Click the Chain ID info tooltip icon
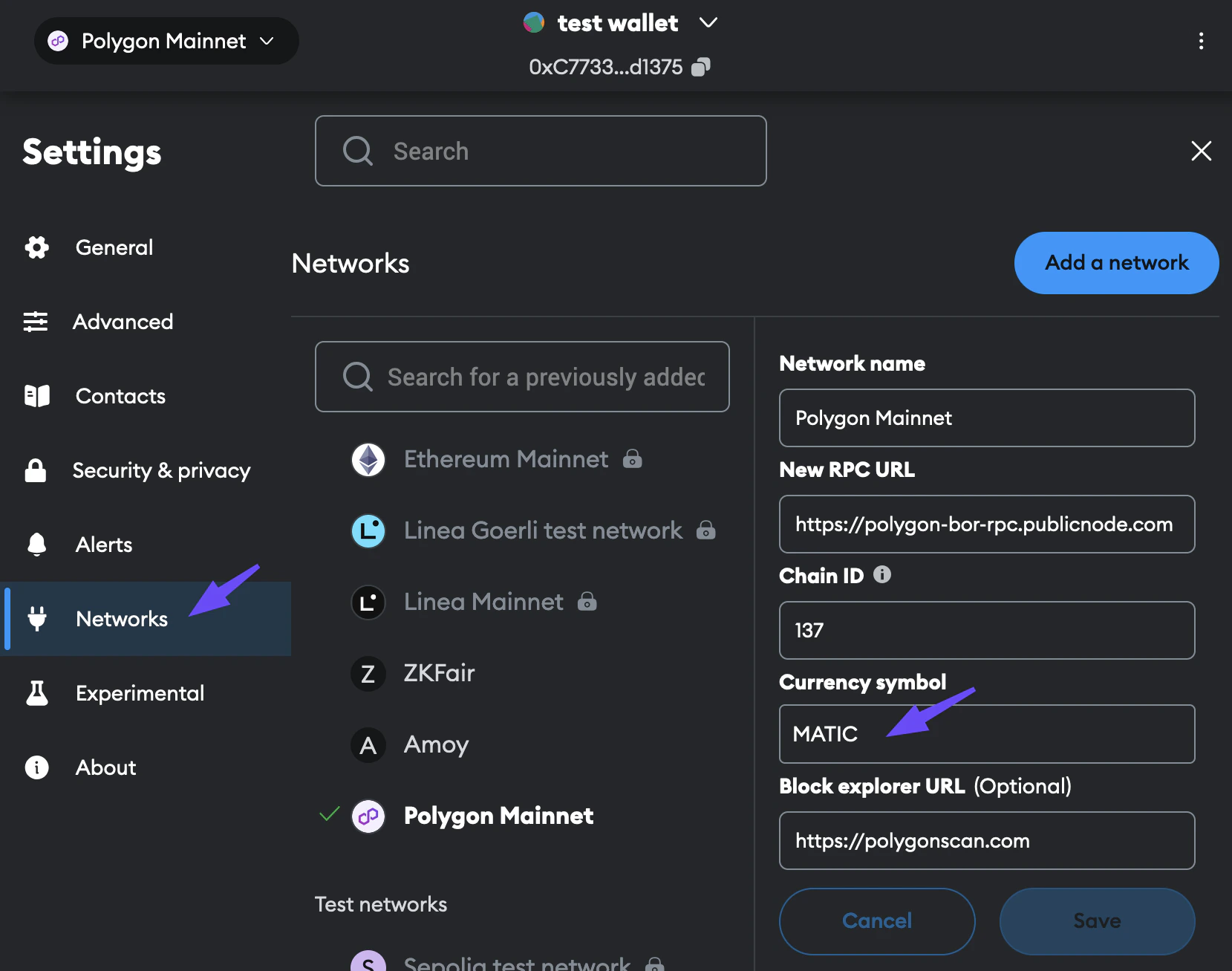Viewport: 1232px width, 971px height. pyautogui.click(x=882, y=574)
